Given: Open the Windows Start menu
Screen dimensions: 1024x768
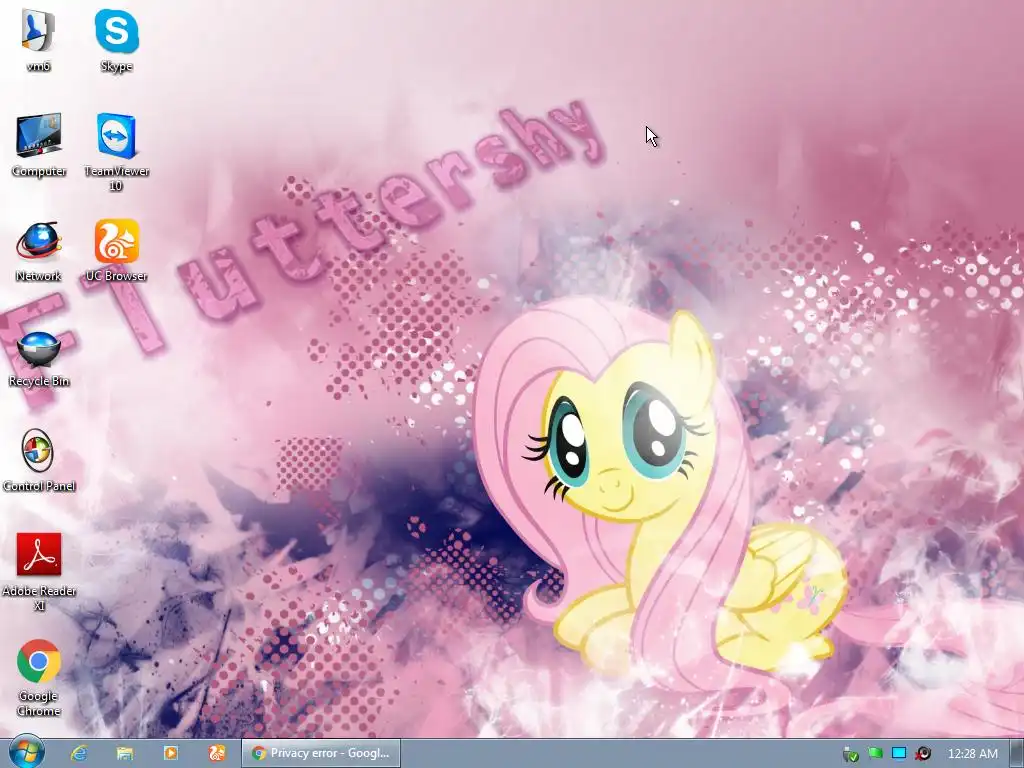Looking at the screenshot, I should [26, 753].
